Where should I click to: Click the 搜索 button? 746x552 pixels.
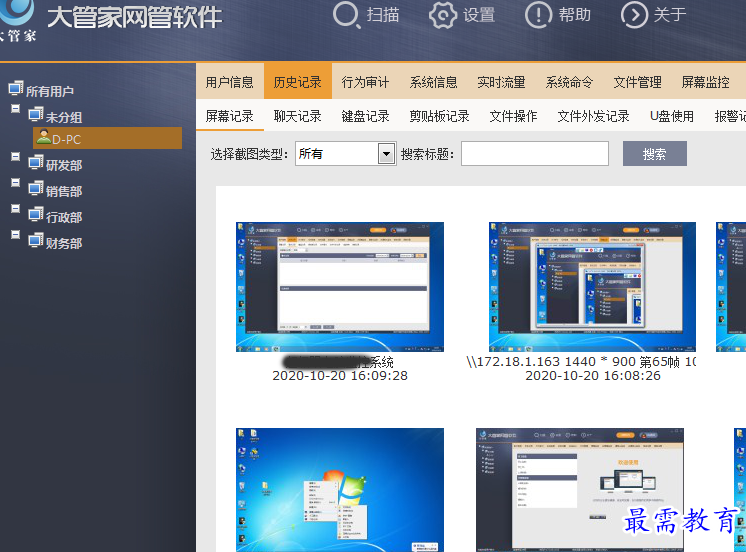pos(655,153)
